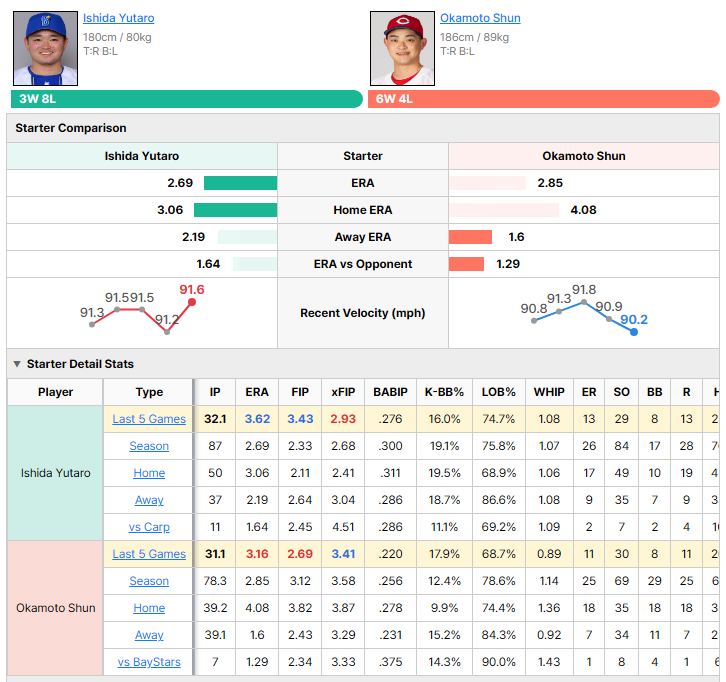Click the LOB% column header
Image resolution: width=726 pixels, height=682 pixels.
pos(499,392)
